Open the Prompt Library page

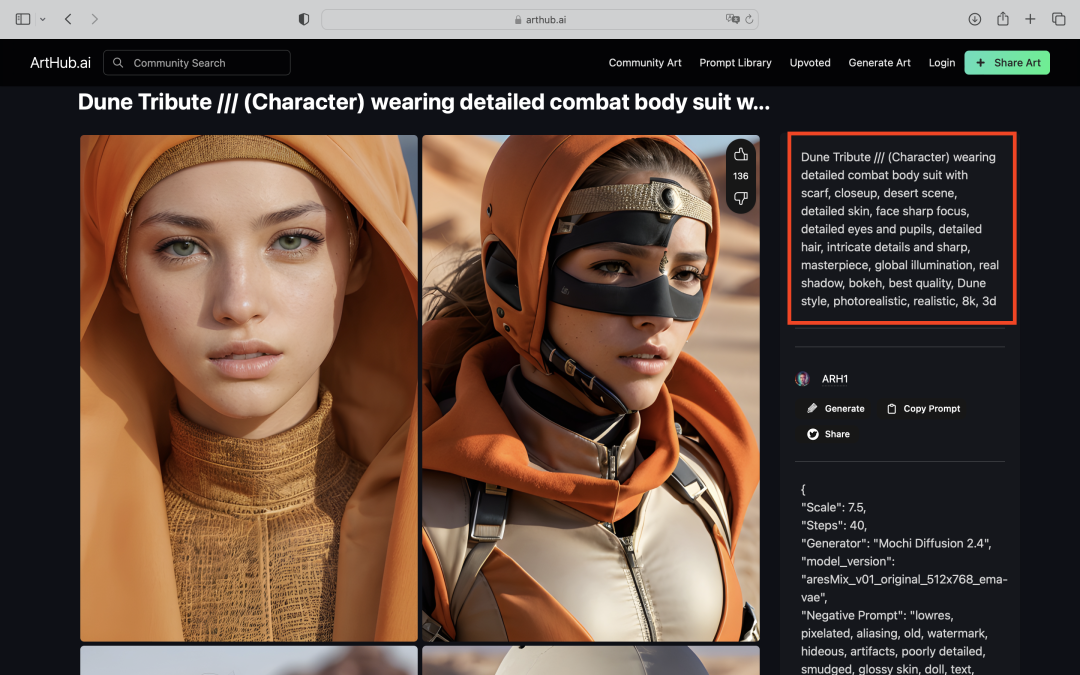click(735, 62)
